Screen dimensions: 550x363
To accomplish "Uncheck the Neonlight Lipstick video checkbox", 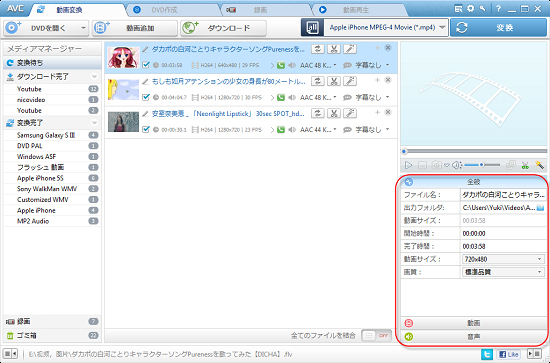I will [x=146, y=129].
